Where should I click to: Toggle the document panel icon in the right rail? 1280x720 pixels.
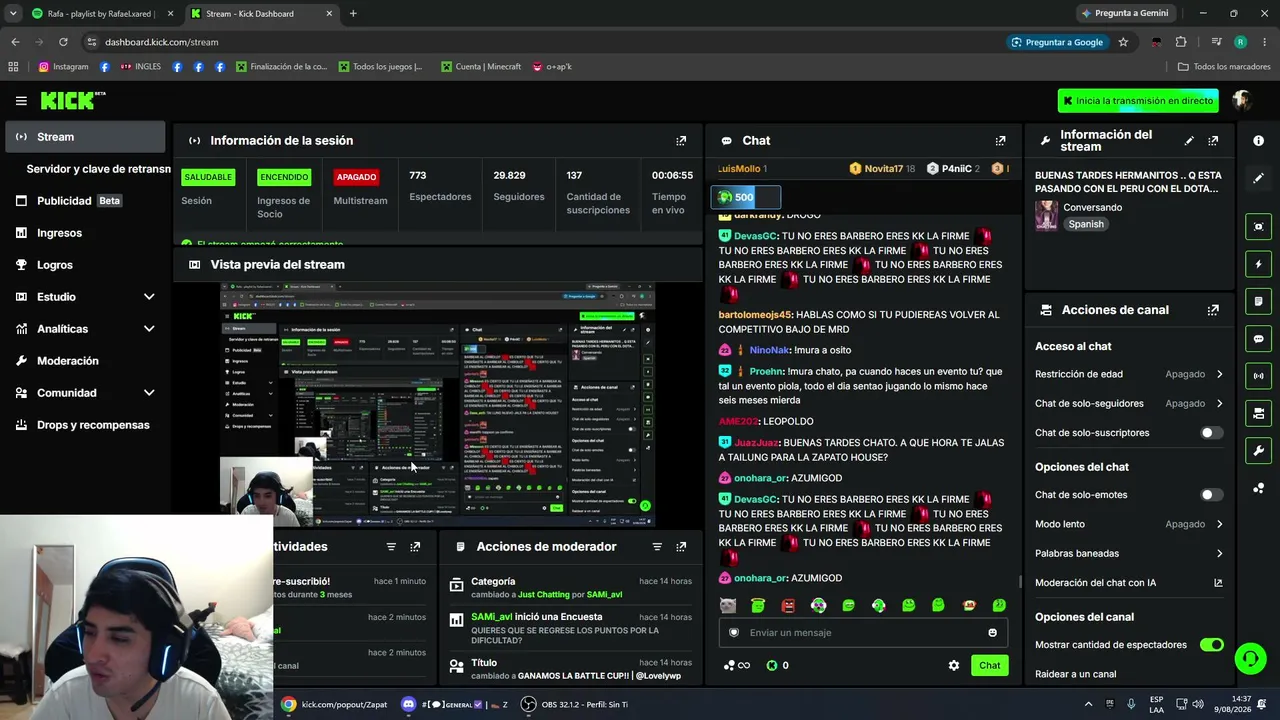tap(1258, 301)
